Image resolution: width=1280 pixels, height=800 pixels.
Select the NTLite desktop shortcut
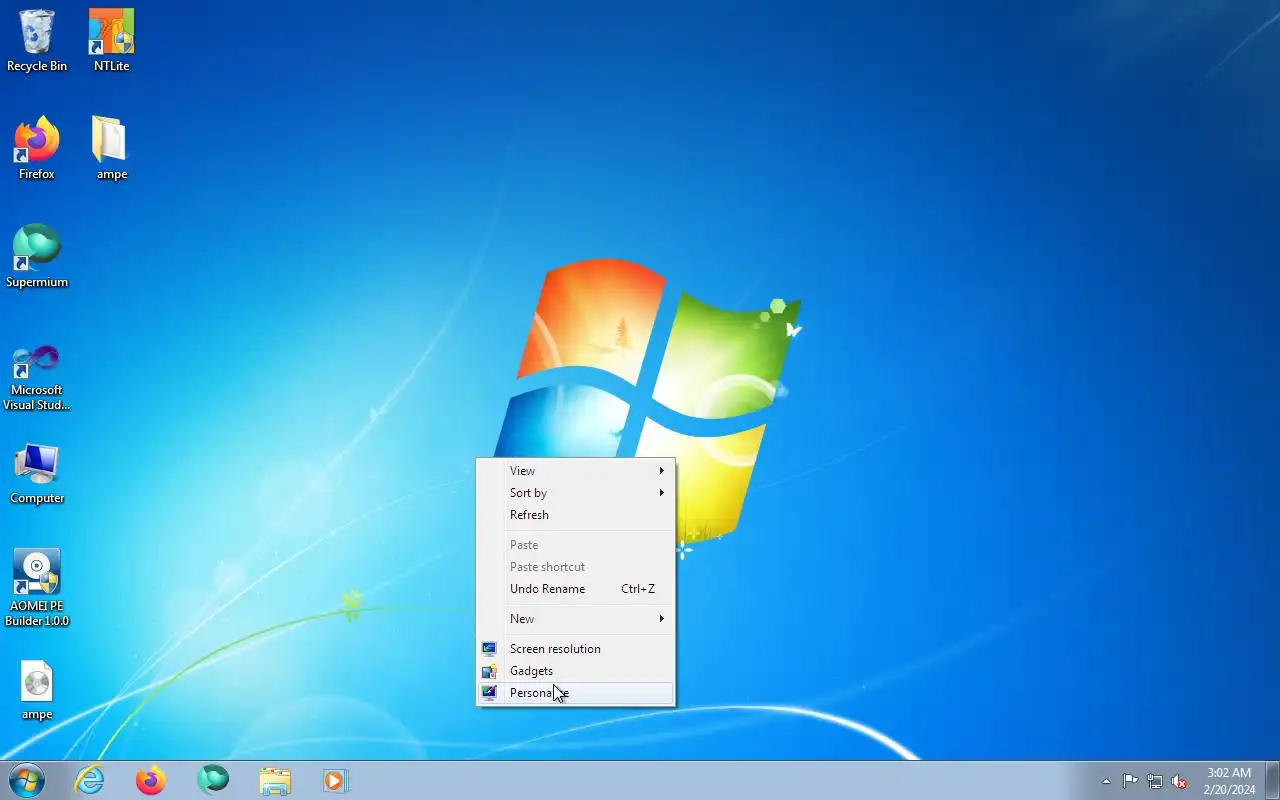tap(111, 41)
